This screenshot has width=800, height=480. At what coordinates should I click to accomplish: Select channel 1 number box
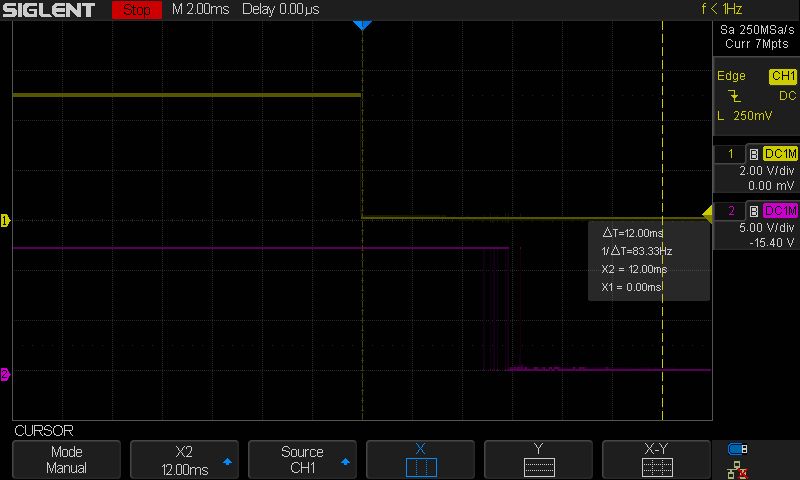click(x=730, y=154)
